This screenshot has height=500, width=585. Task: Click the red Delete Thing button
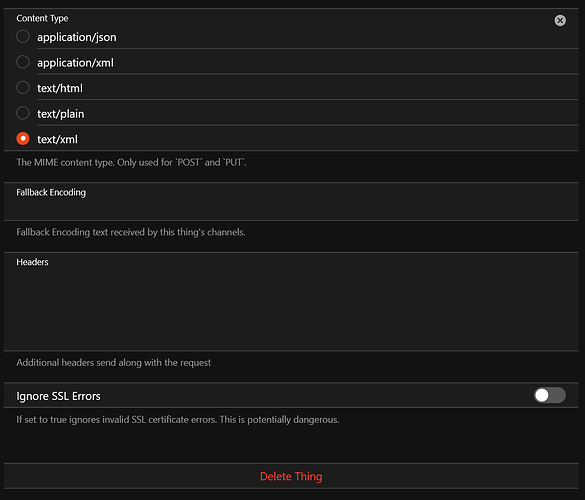(291, 476)
